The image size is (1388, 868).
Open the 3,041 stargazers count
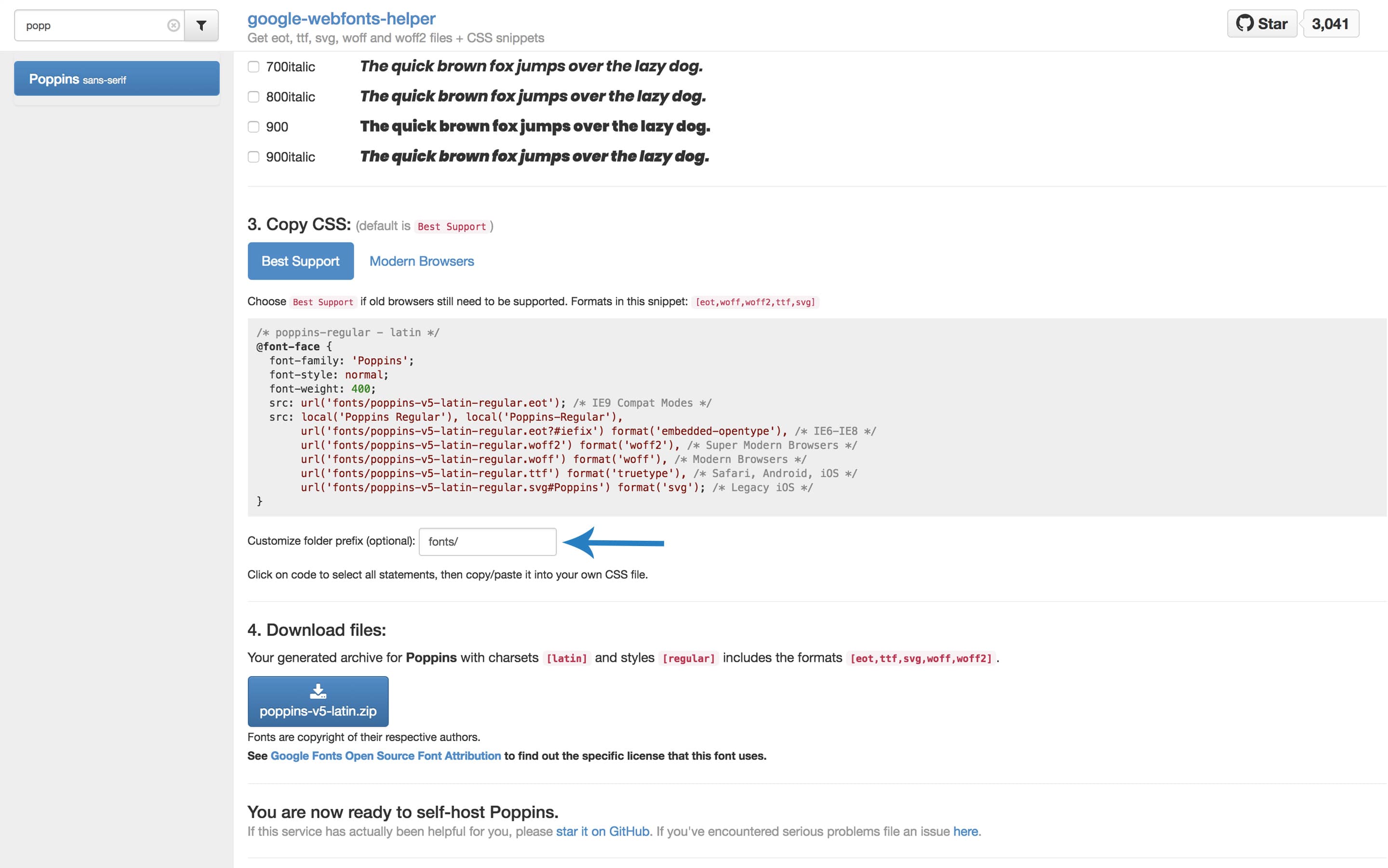[x=1330, y=24]
